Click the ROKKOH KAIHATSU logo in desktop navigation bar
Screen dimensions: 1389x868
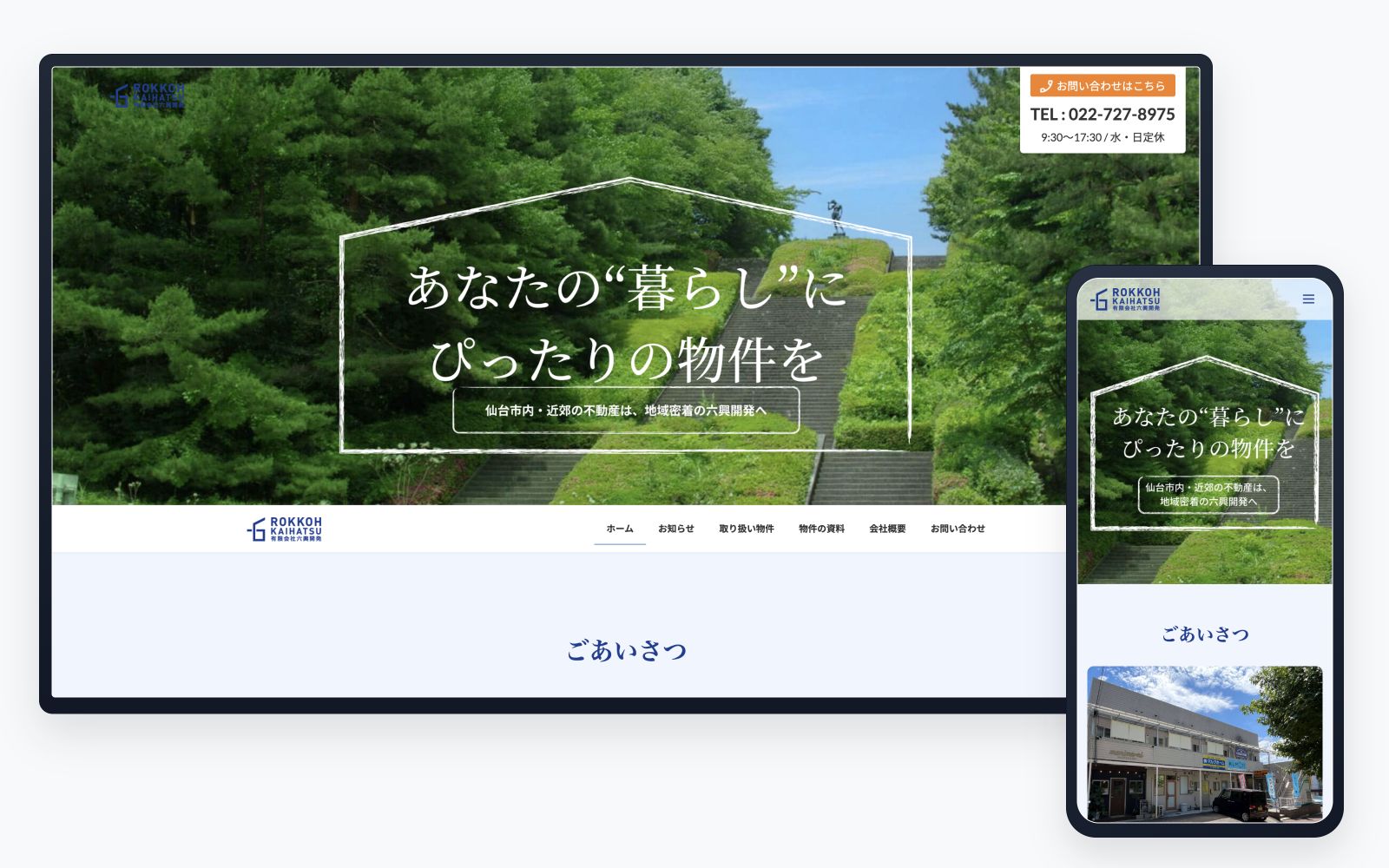coord(285,529)
